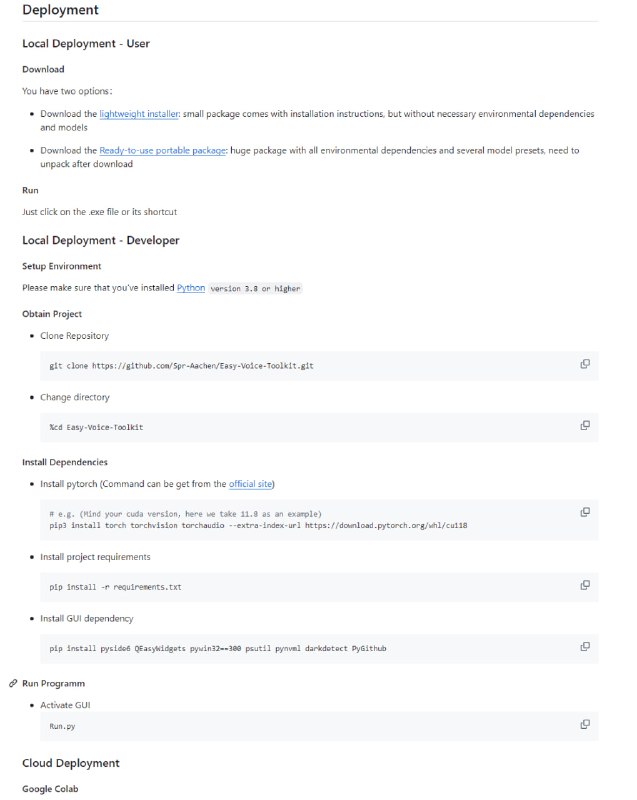Copy the cd Easy-Voice-Toolkit command

pyautogui.click(x=585, y=426)
